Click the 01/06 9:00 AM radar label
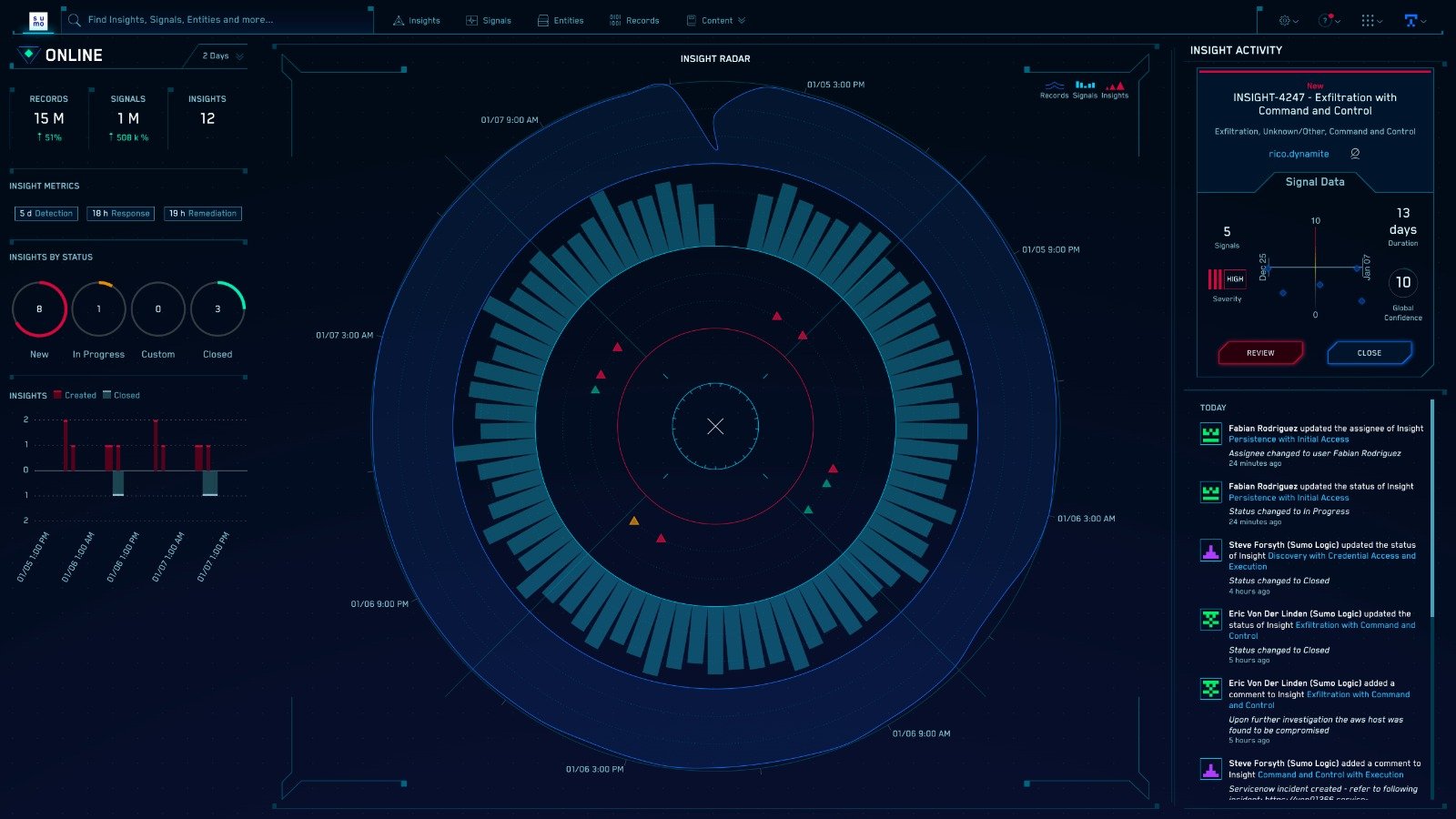This screenshot has height=819, width=1456. point(921,733)
